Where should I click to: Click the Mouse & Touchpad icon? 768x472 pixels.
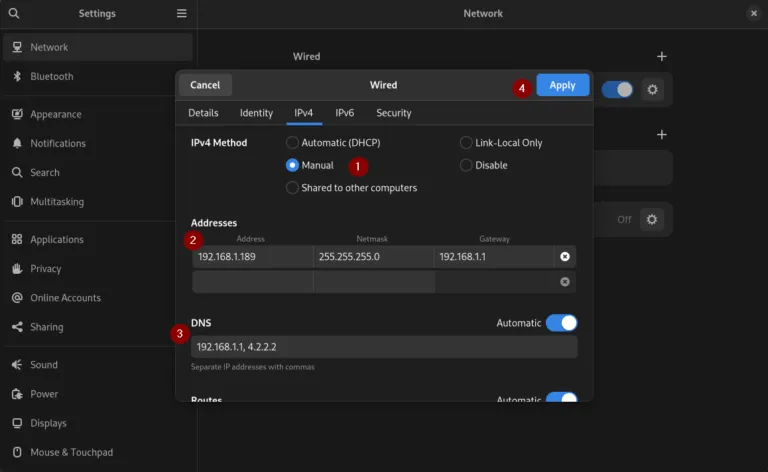[17, 452]
